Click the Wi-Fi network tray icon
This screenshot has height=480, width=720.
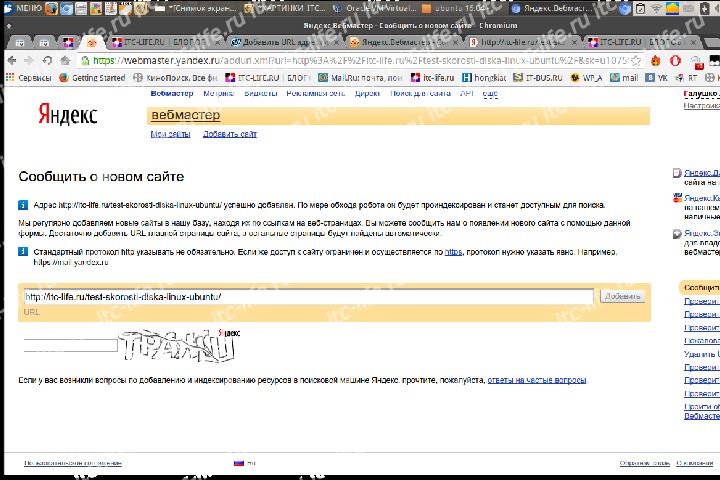(657, 8)
